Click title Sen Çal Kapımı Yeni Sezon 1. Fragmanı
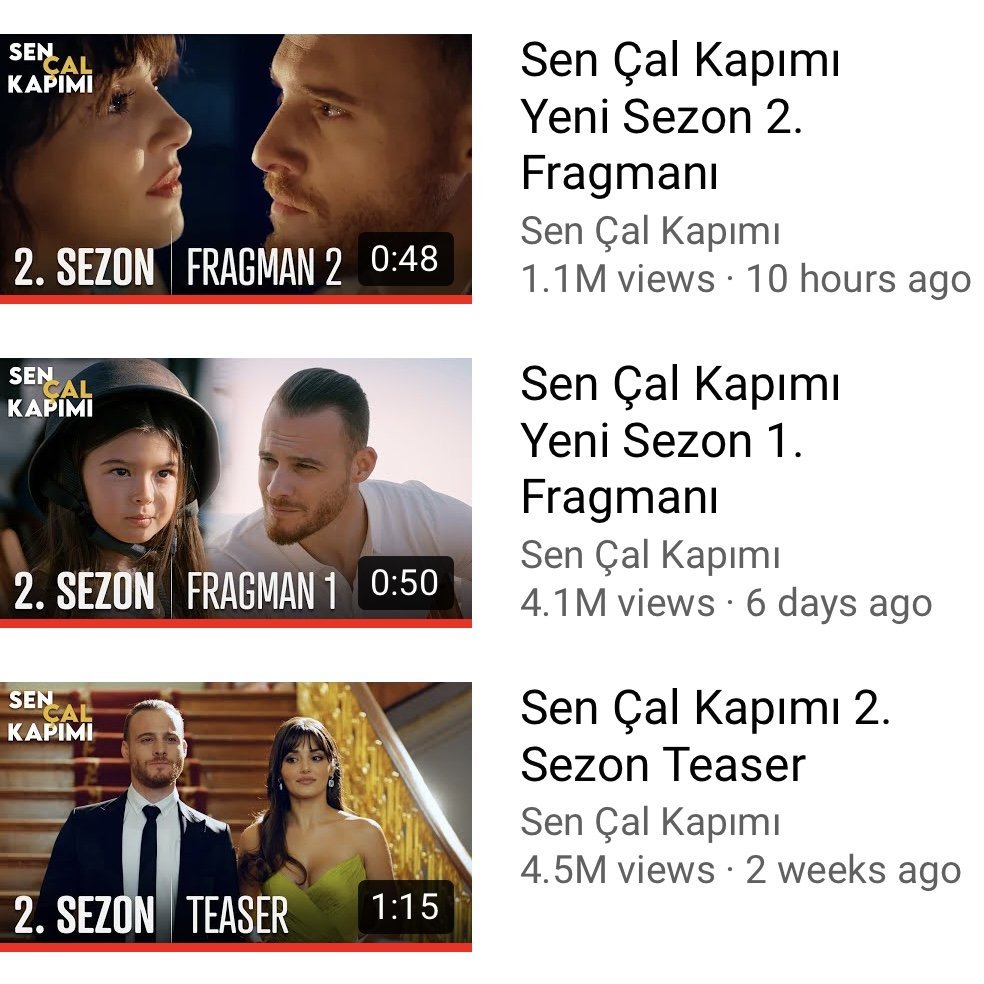 click(680, 440)
